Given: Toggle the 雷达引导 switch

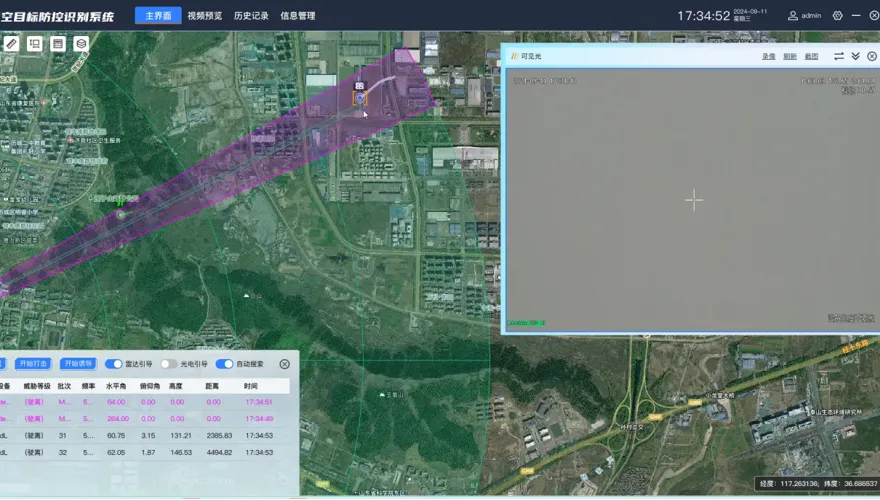Looking at the screenshot, I should click(114, 364).
